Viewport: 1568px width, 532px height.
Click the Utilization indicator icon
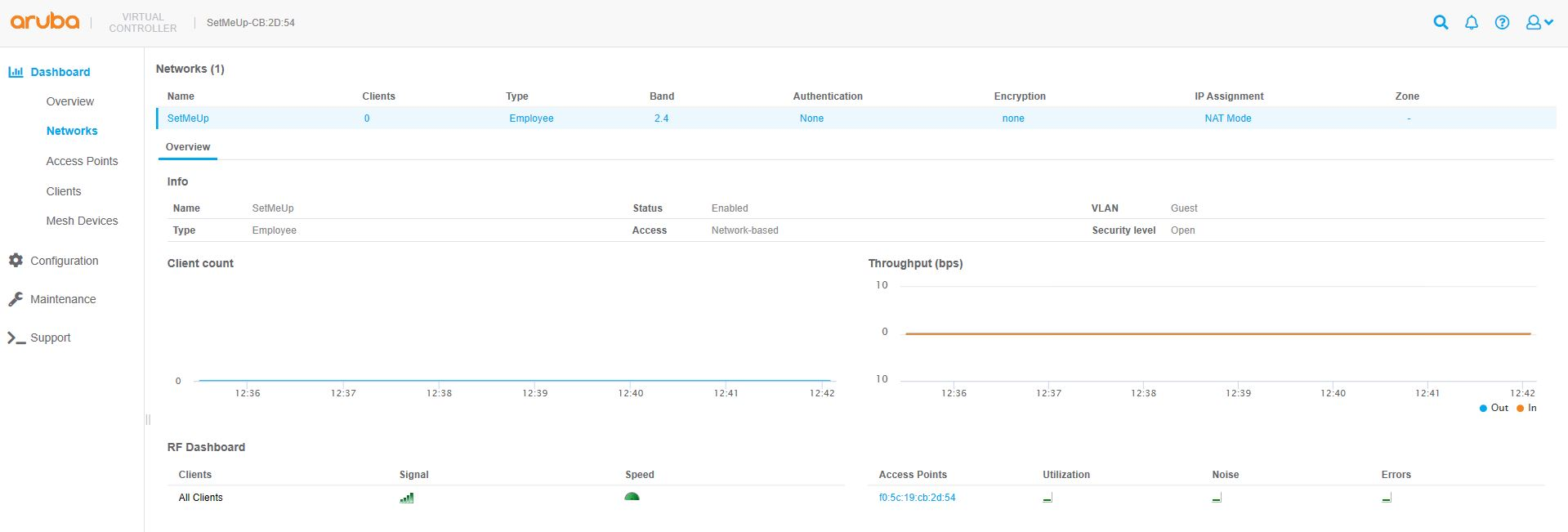click(x=1048, y=498)
